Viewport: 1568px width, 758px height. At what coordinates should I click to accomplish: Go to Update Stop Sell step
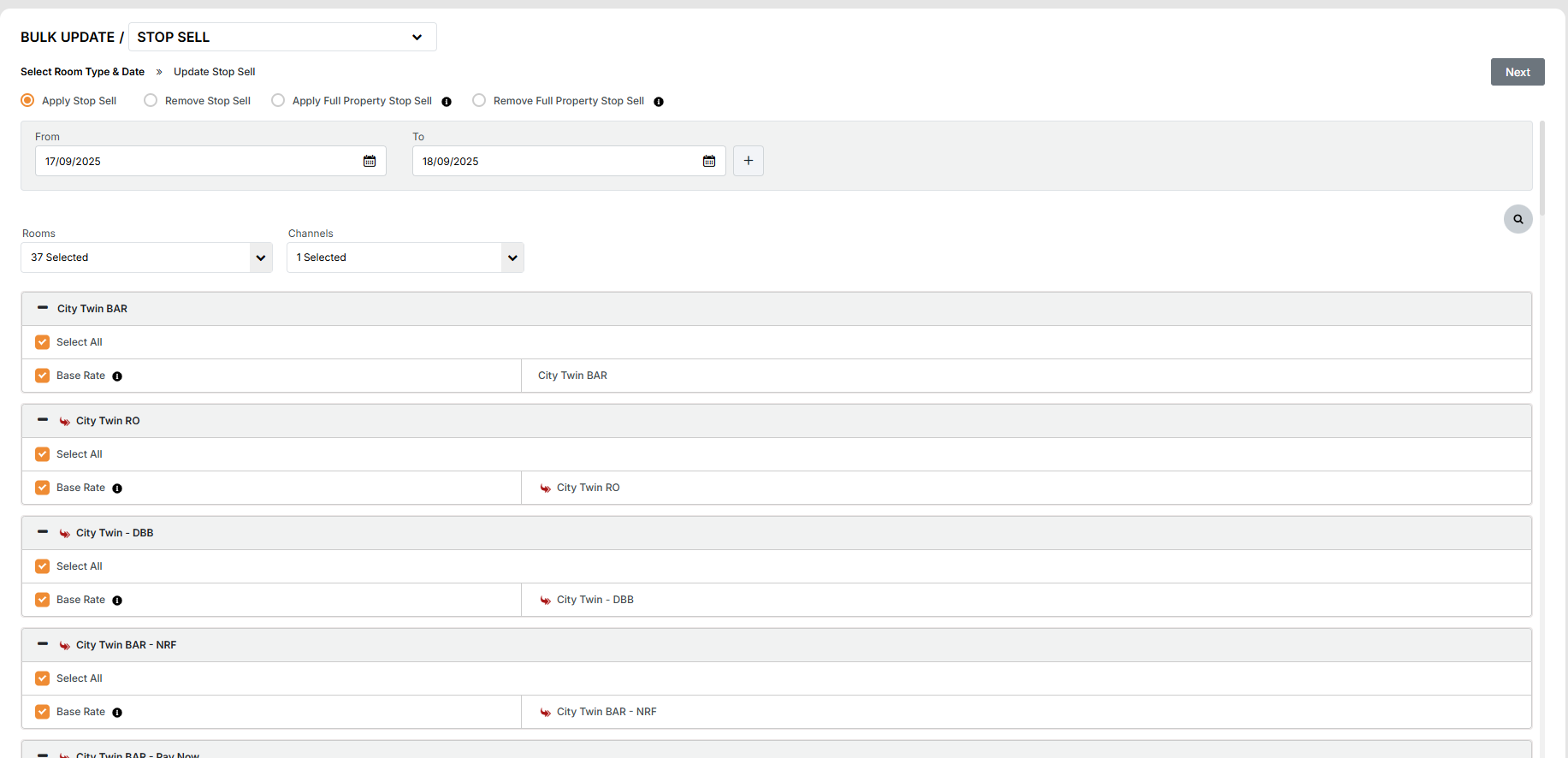point(214,72)
